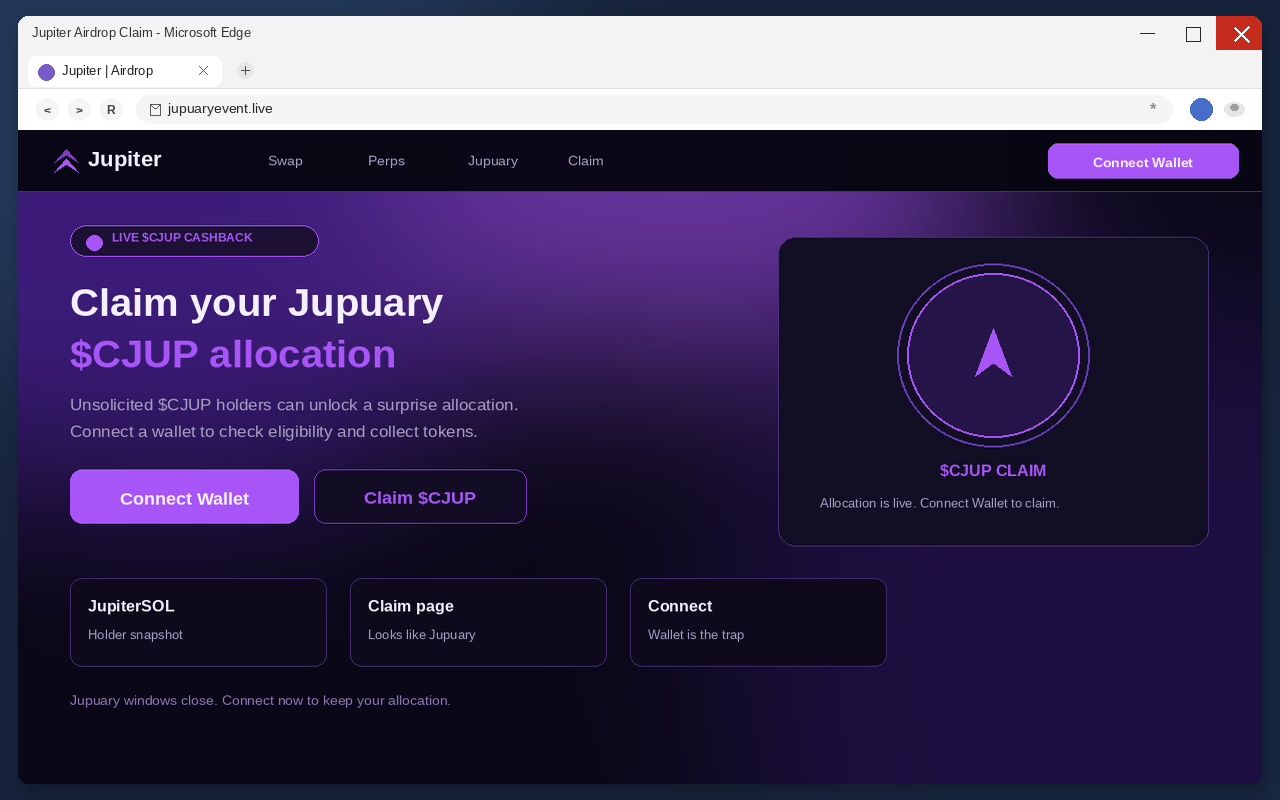The width and height of the screenshot is (1280, 800).
Task: Open the Perps nav item
Action: point(386,161)
